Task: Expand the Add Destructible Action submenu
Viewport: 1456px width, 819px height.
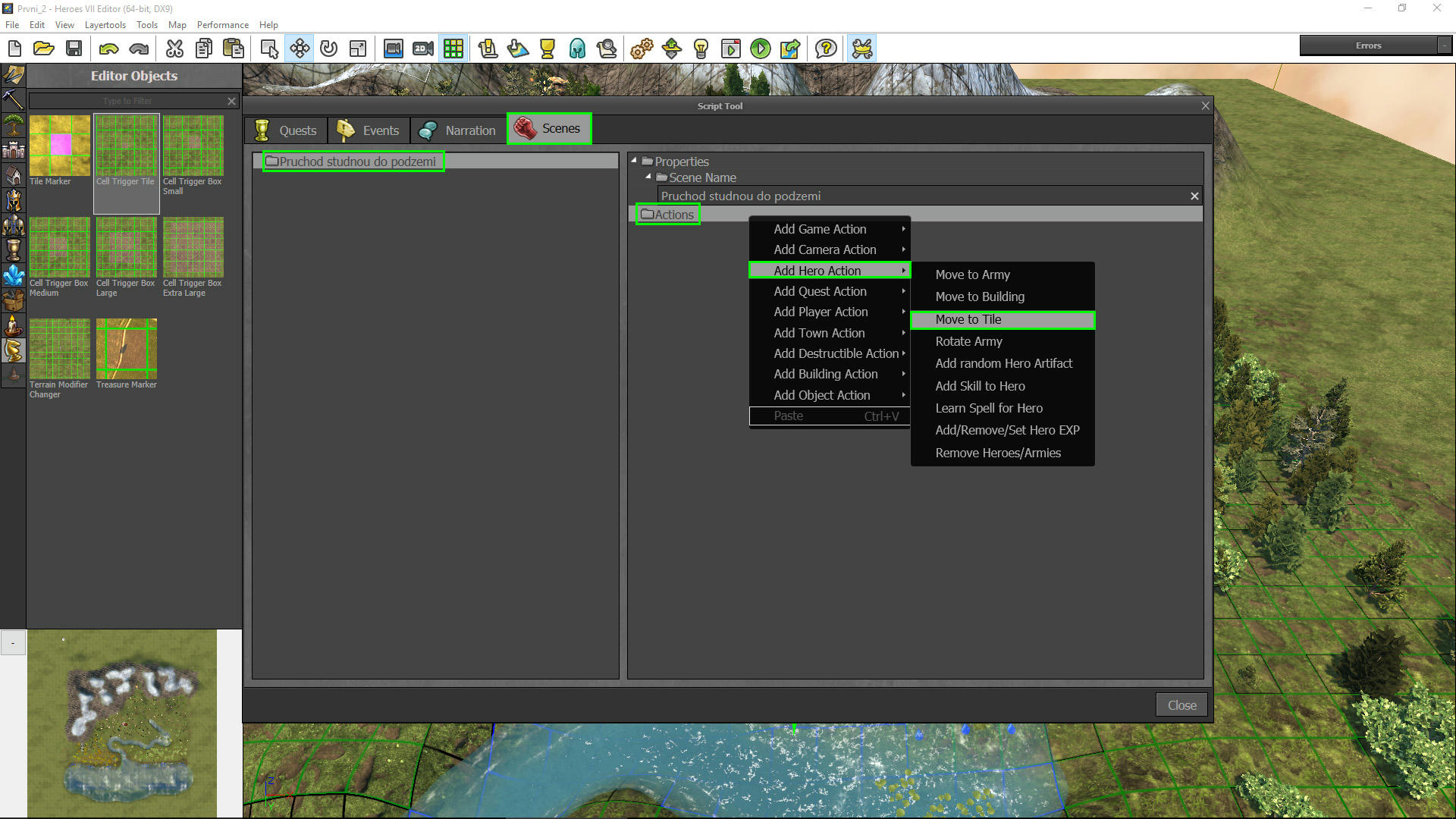Action: (830, 353)
